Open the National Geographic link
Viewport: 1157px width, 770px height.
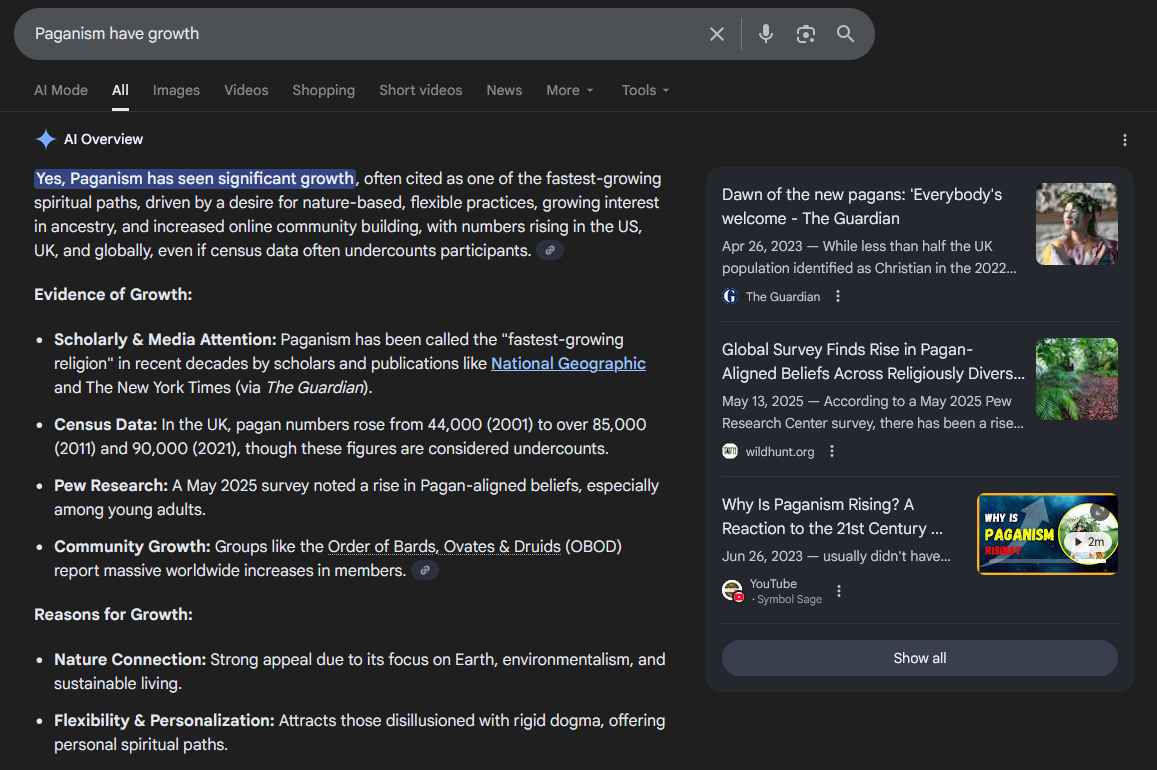(568, 364)
